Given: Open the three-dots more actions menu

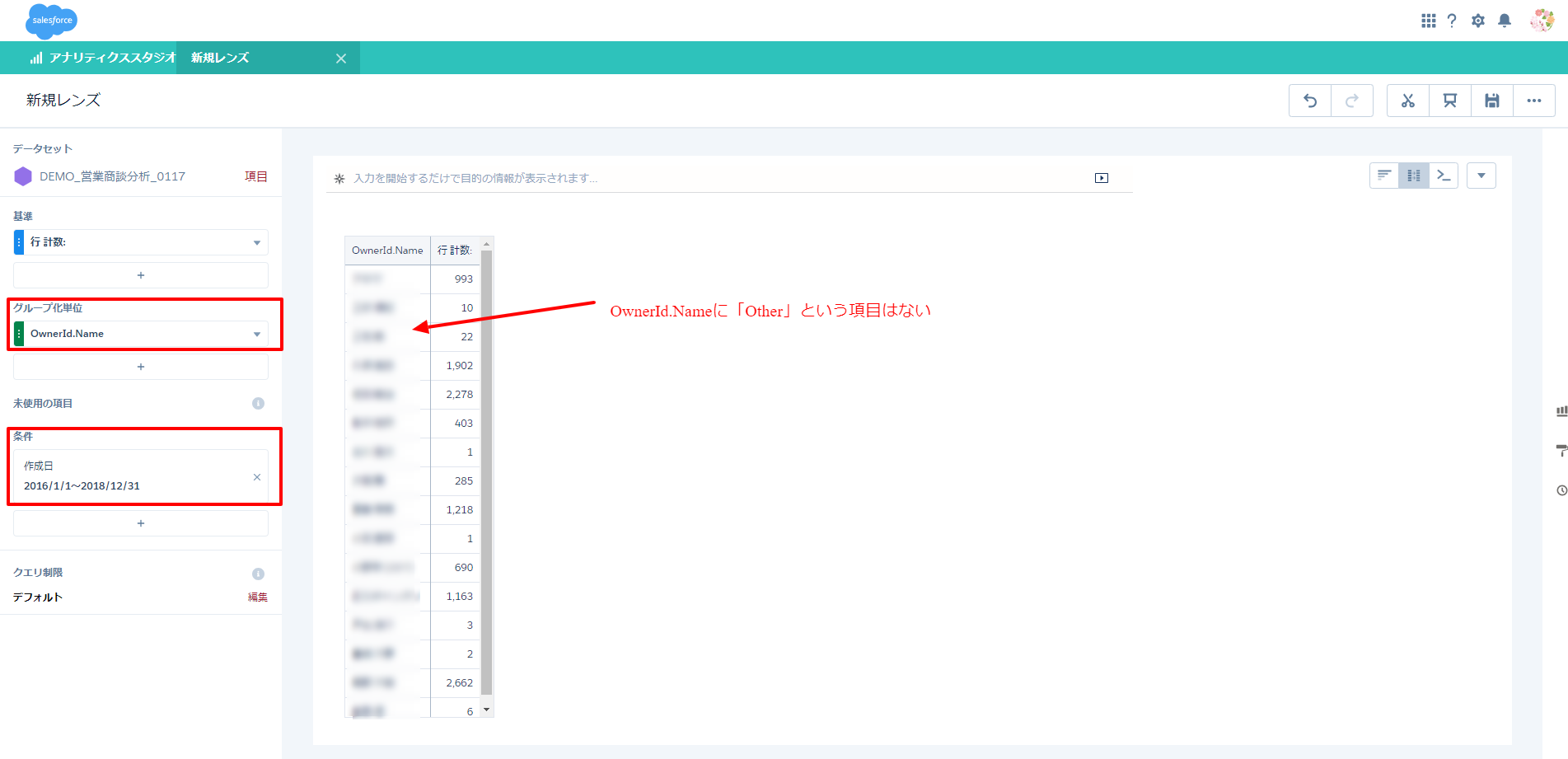Looking at the screenshot, I should click(x=1534, y=101).
